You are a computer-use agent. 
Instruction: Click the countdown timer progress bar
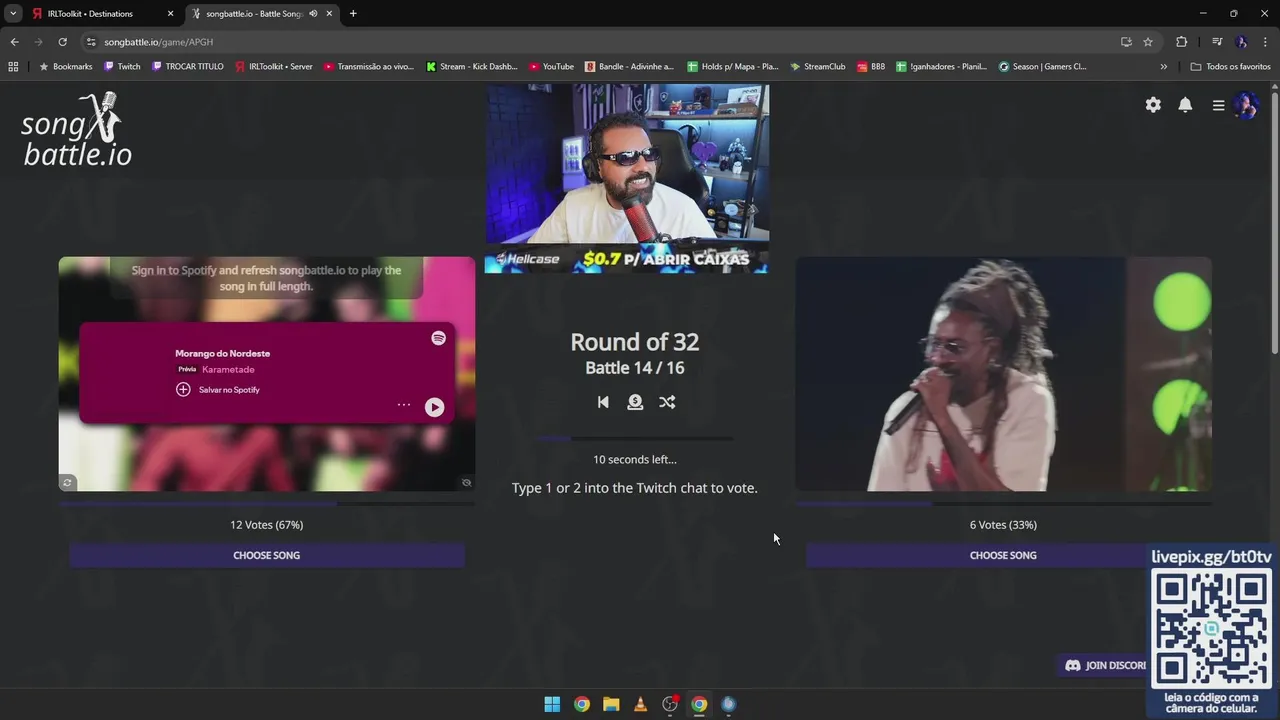pyautogui.click(x=635, y=438)
